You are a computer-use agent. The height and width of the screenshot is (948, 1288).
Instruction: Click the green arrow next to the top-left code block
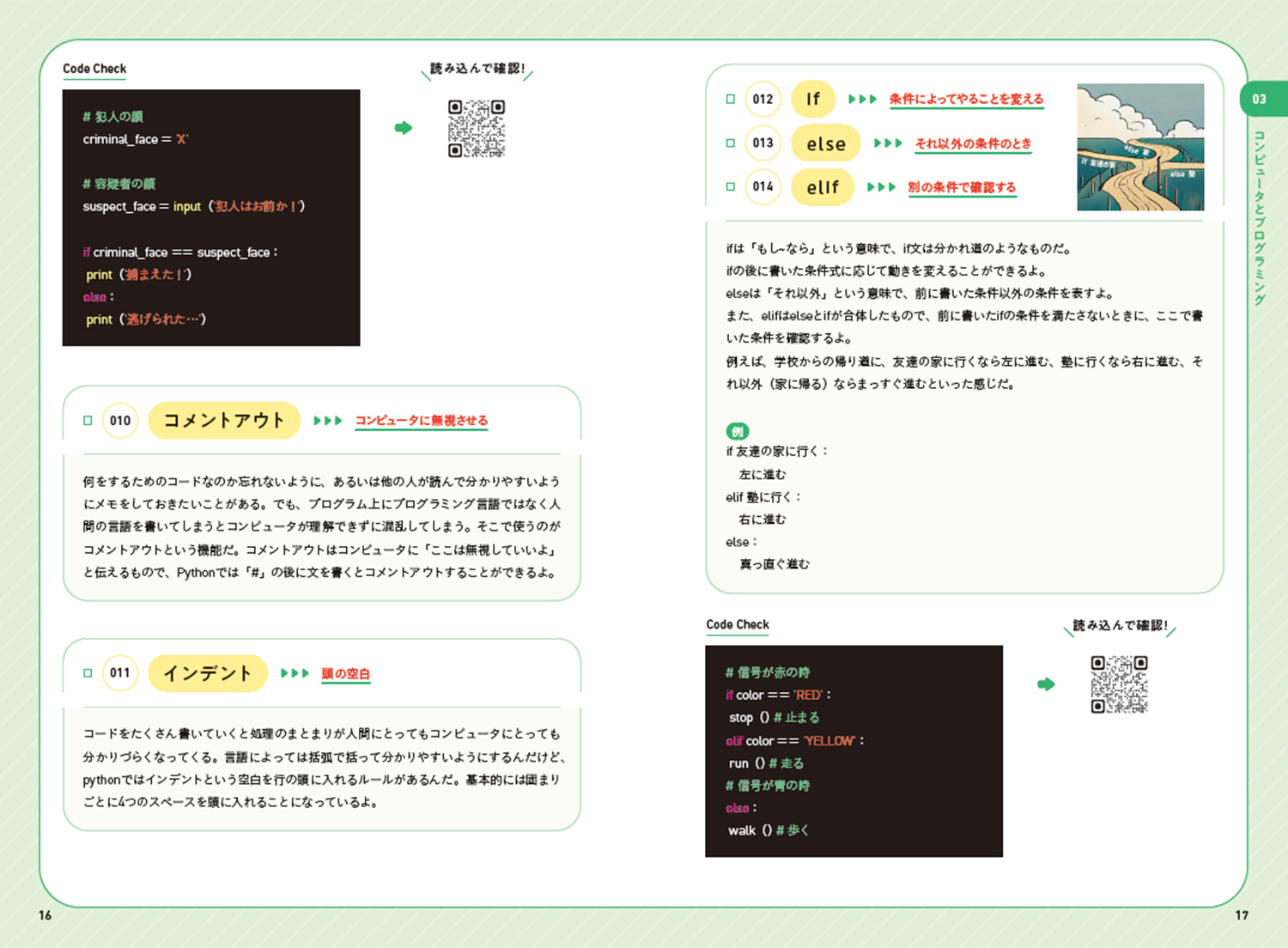click(403, 128)
